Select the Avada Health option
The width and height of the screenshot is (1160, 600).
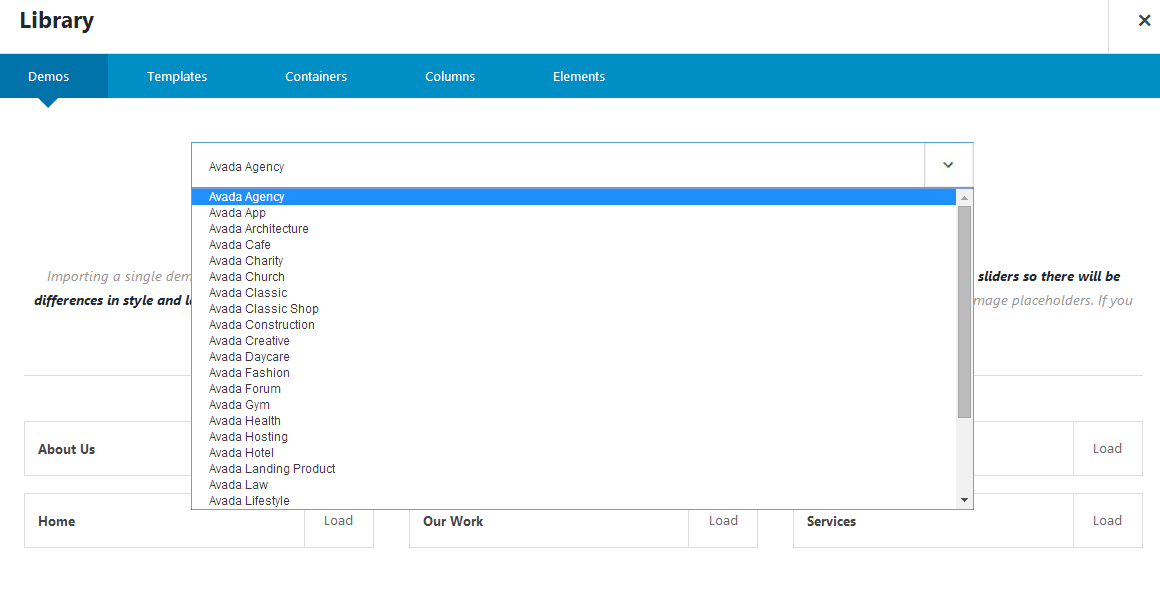pyautogui.click(x=574, y=421)
